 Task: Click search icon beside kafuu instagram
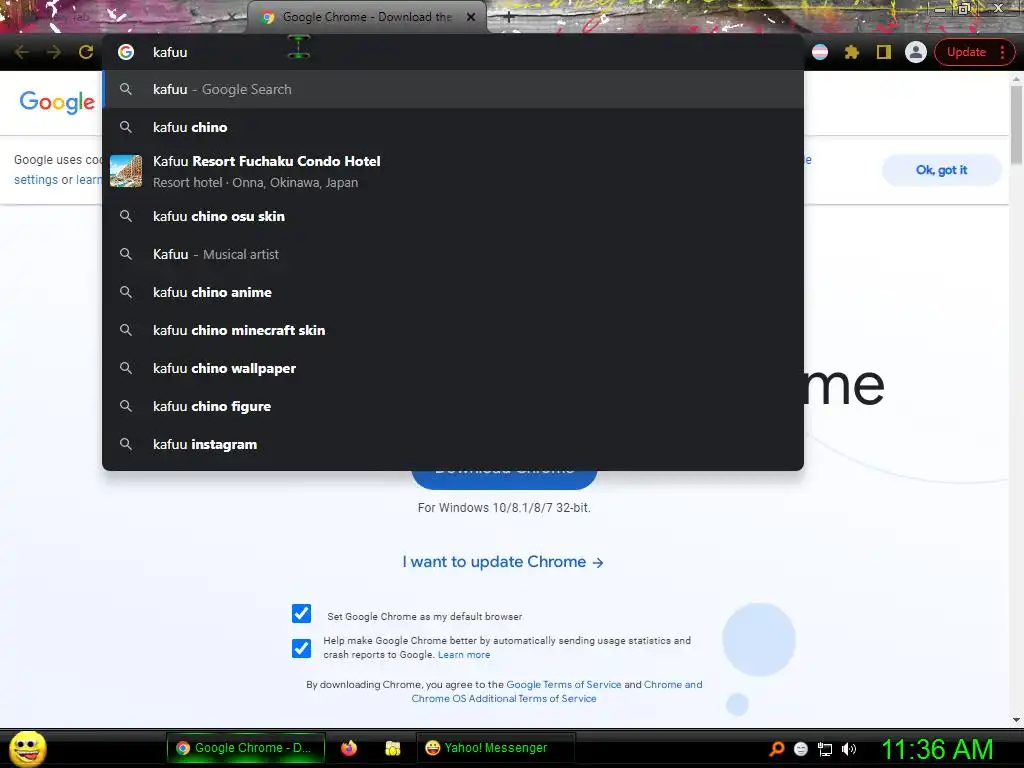[x=126, y=444]
